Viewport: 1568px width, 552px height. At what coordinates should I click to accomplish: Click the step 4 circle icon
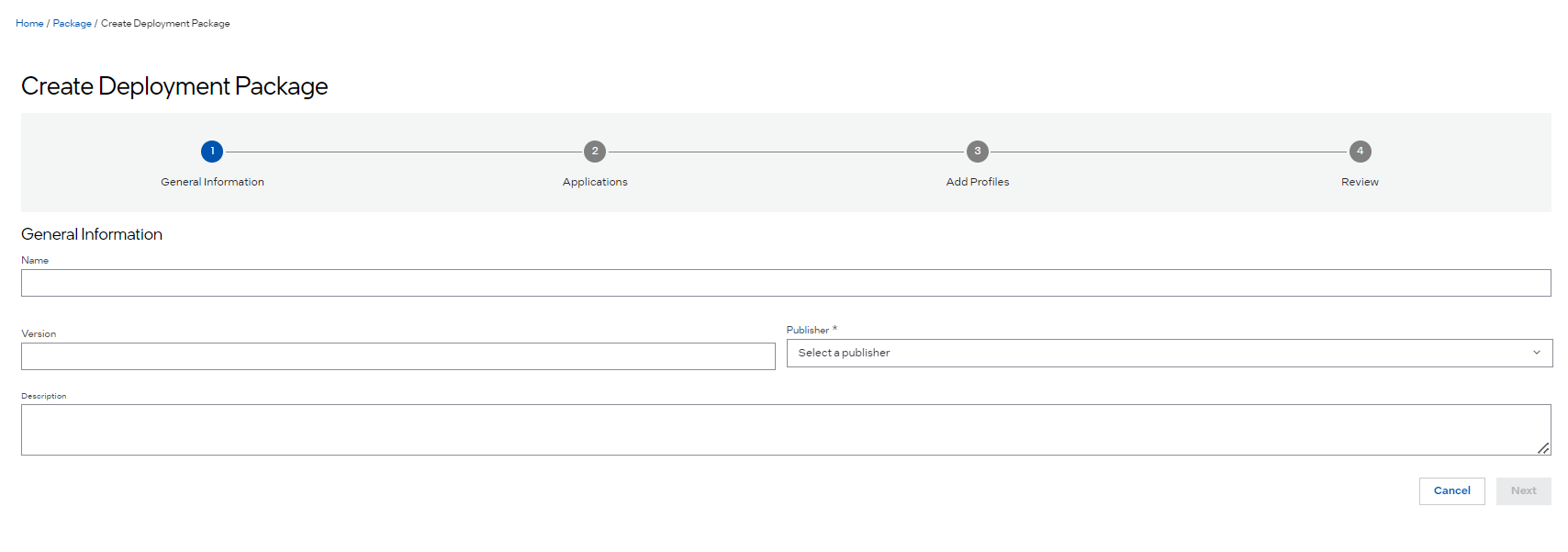point(1360,152)
